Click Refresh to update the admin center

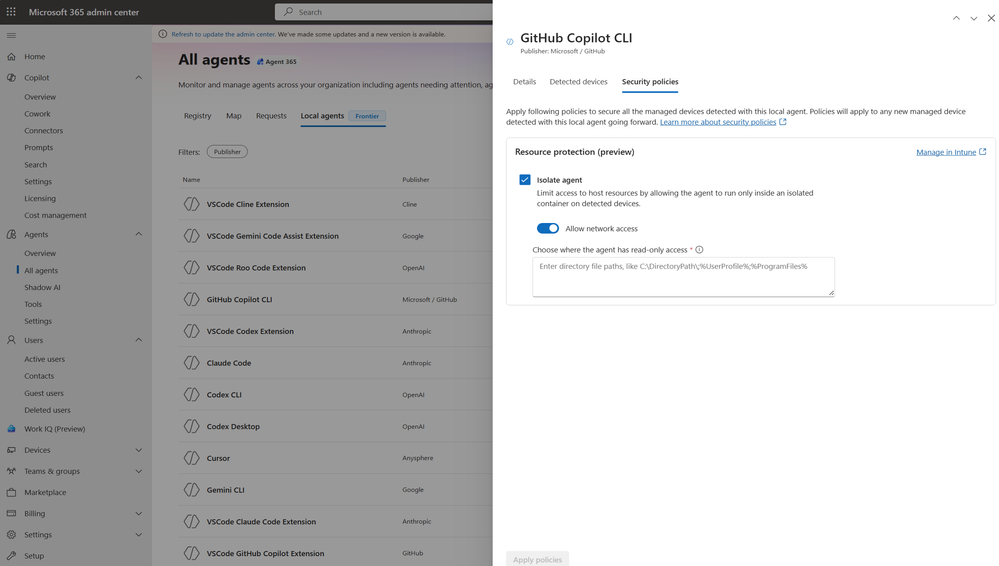tap(223, 34)
